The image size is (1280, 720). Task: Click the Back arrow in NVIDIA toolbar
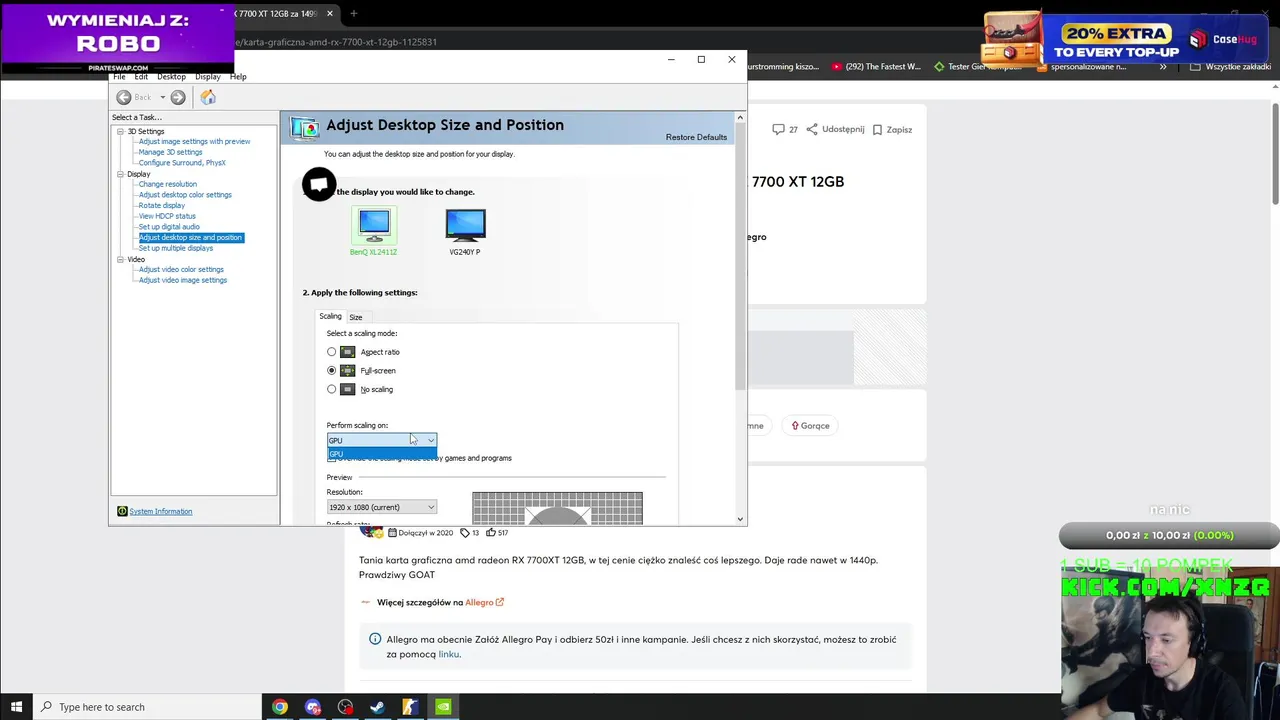point(123,97)
